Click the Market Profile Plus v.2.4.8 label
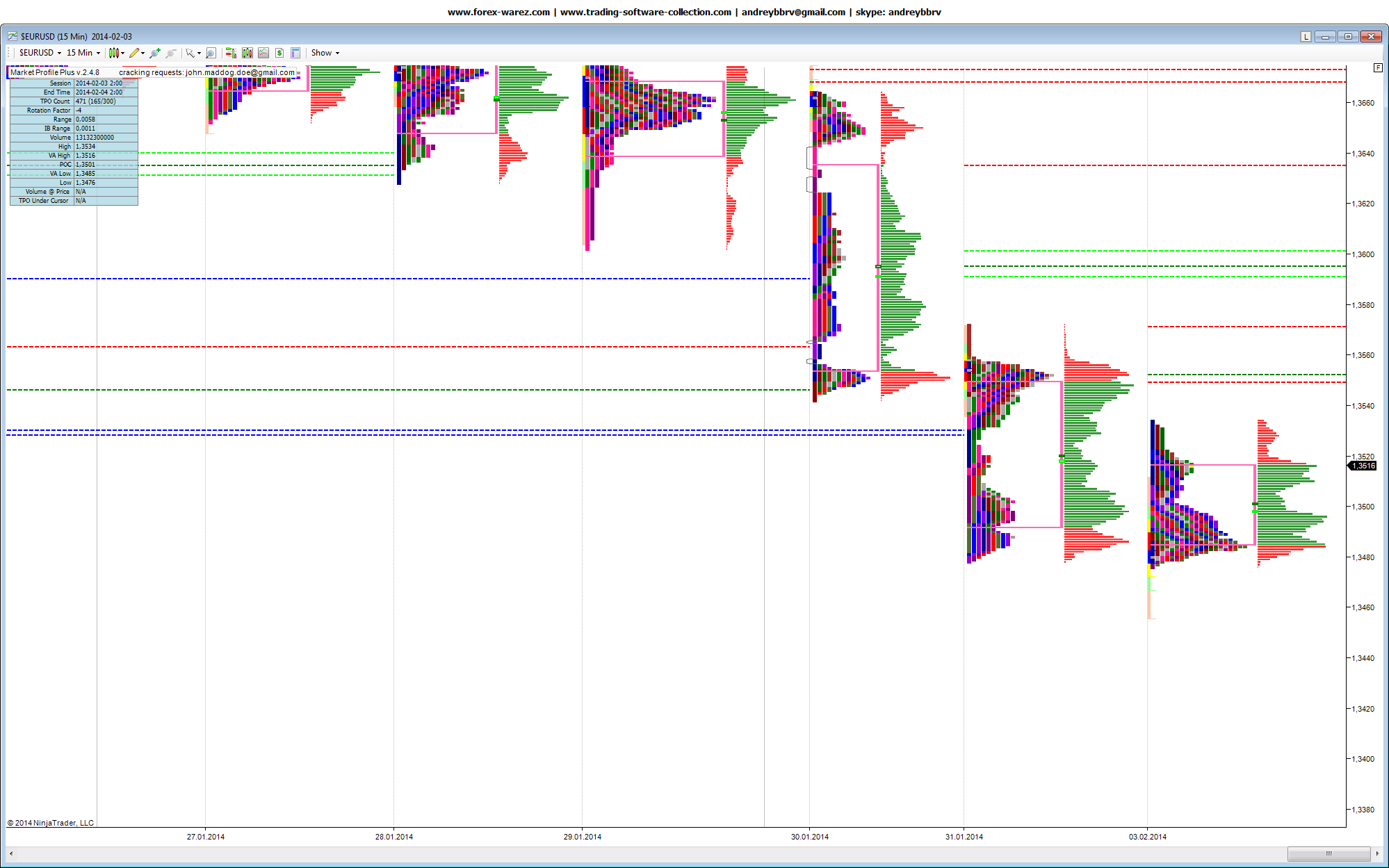 pos(55,72)
